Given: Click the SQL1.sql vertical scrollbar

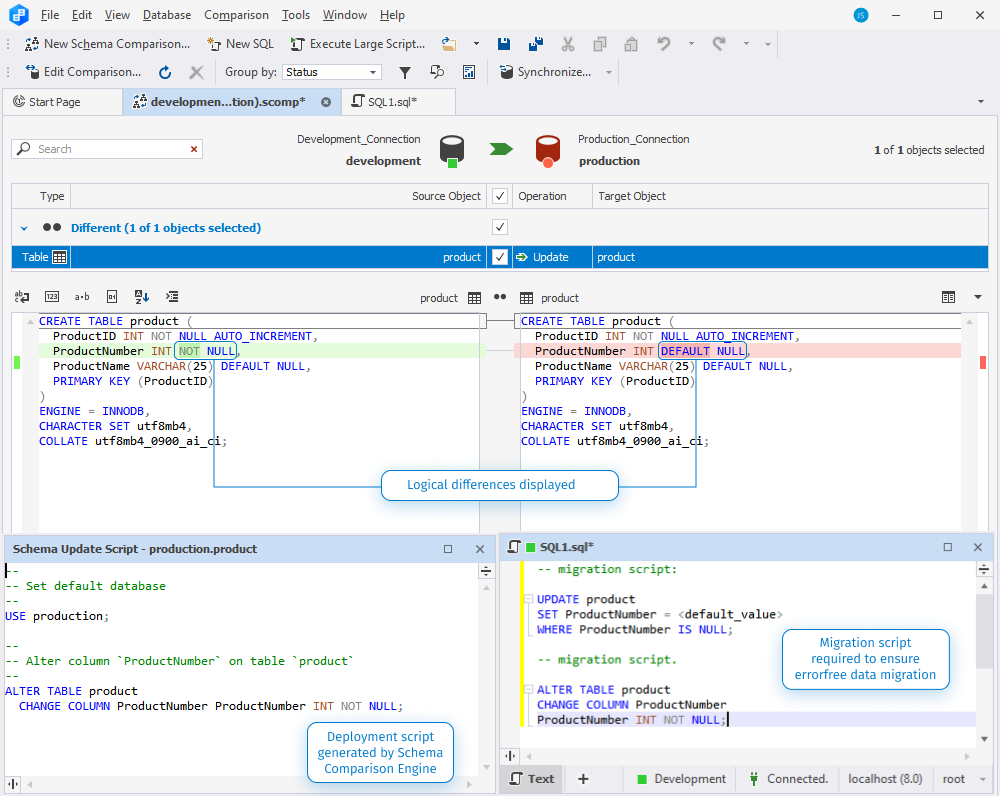Looking at the screenshot, I should click(984, 631).
